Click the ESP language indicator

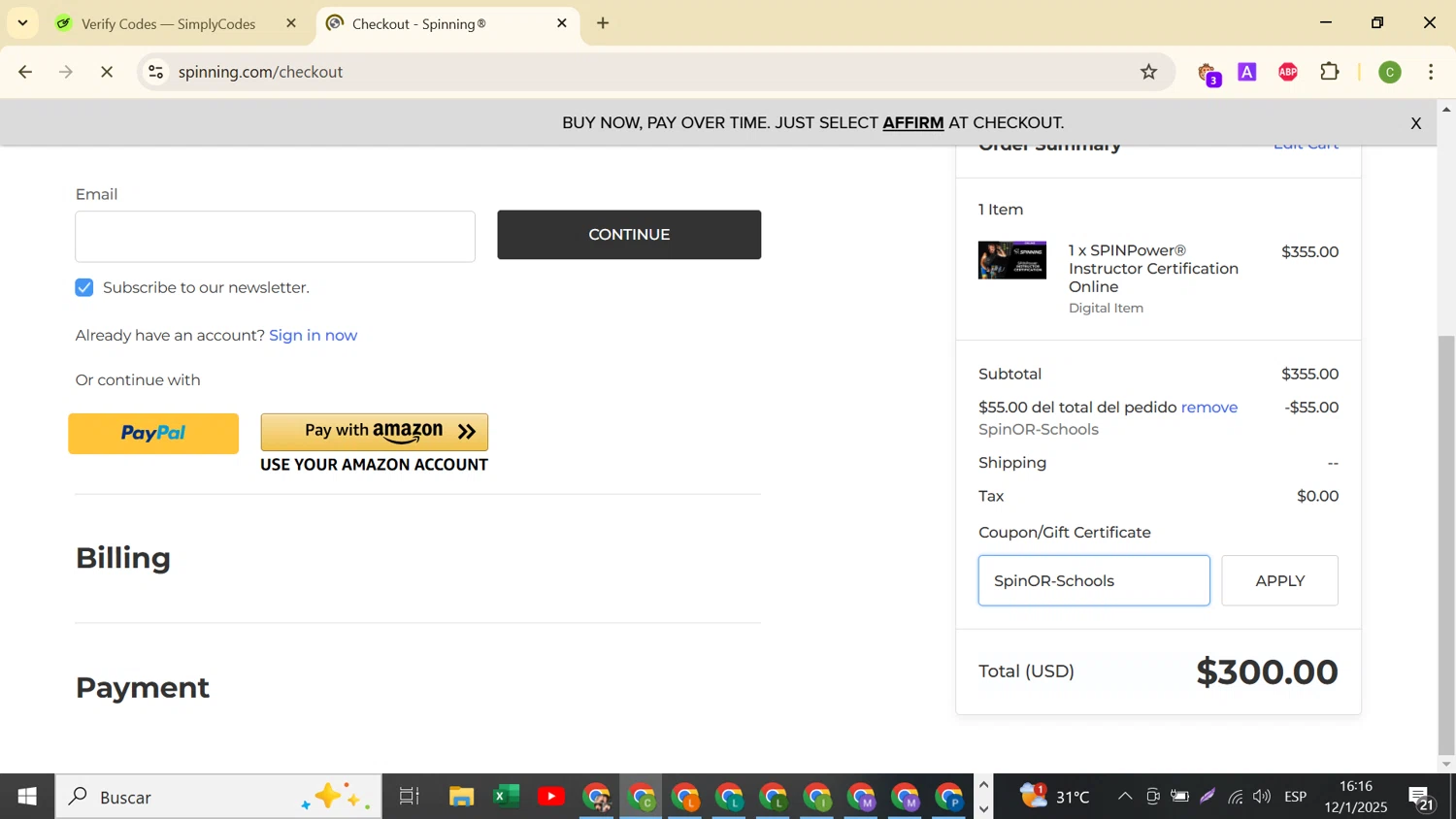coord(1295,797)
